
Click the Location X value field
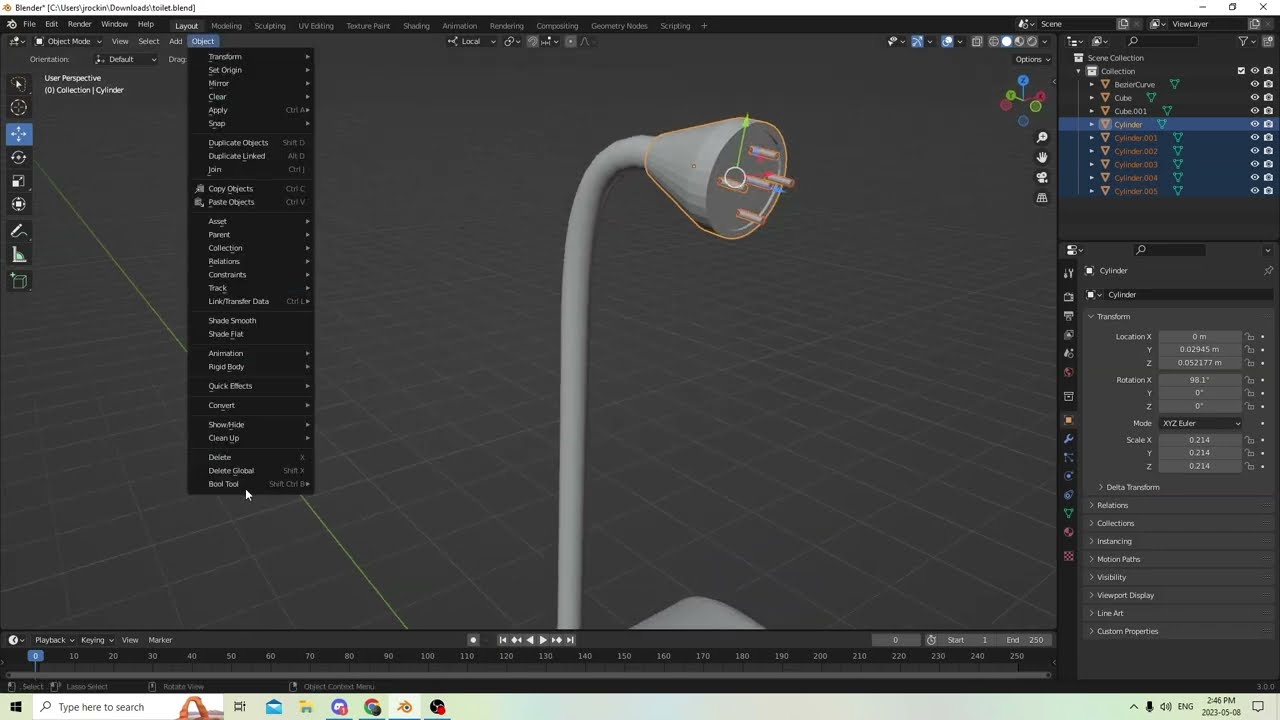click(x=1200, y=337)
